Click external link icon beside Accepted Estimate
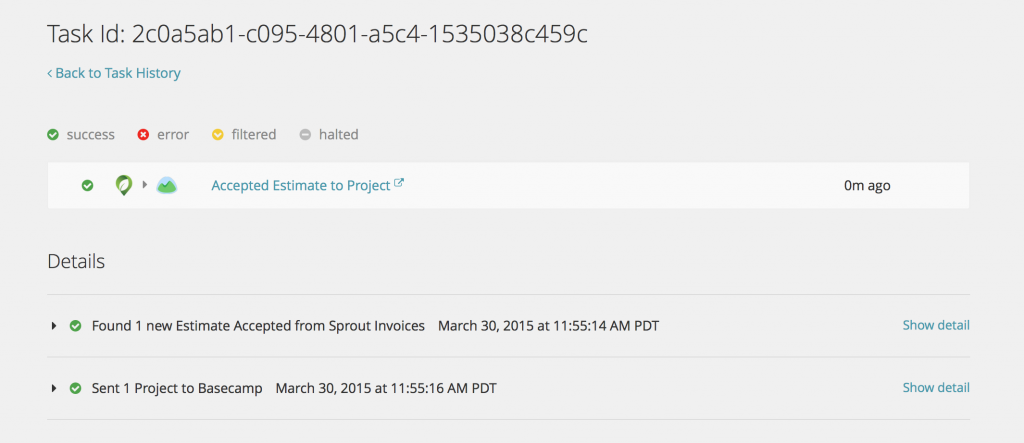 399,184
